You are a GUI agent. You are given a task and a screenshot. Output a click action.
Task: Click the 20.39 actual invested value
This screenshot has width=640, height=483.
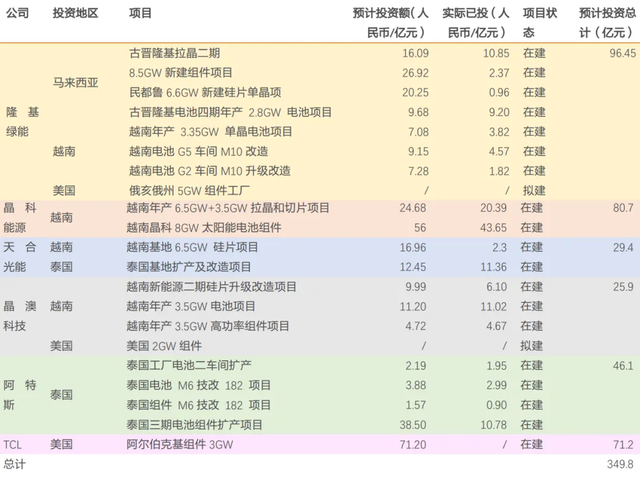(x=493, y=208)
